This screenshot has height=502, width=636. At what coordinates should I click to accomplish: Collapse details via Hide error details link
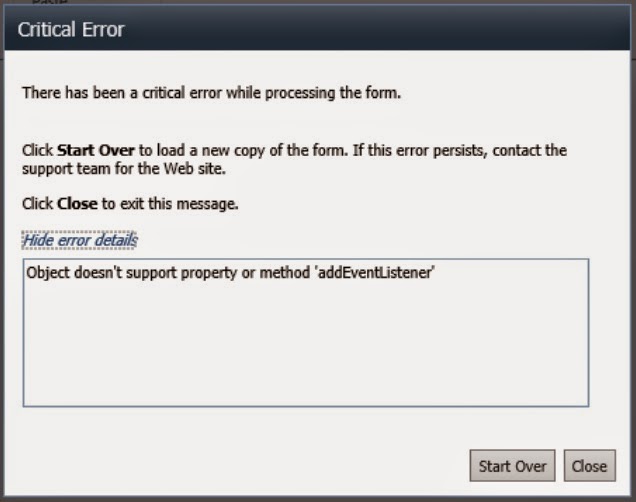click(80, 240)
